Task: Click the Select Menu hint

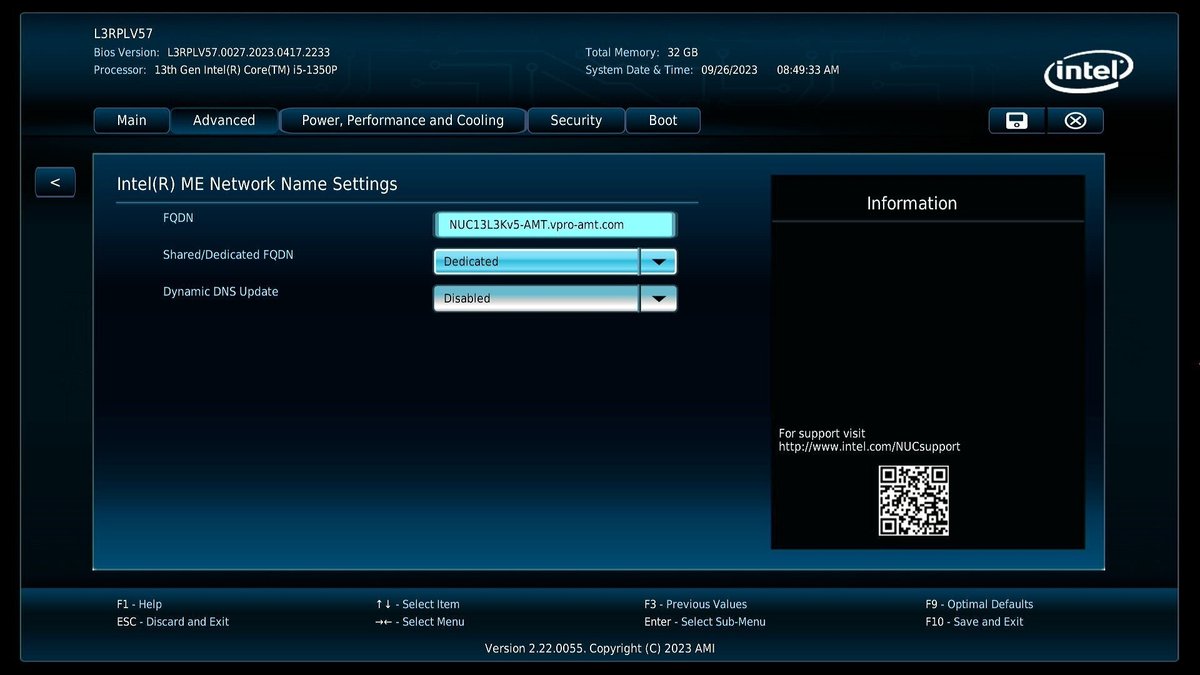Action: (x=420, y=622)
